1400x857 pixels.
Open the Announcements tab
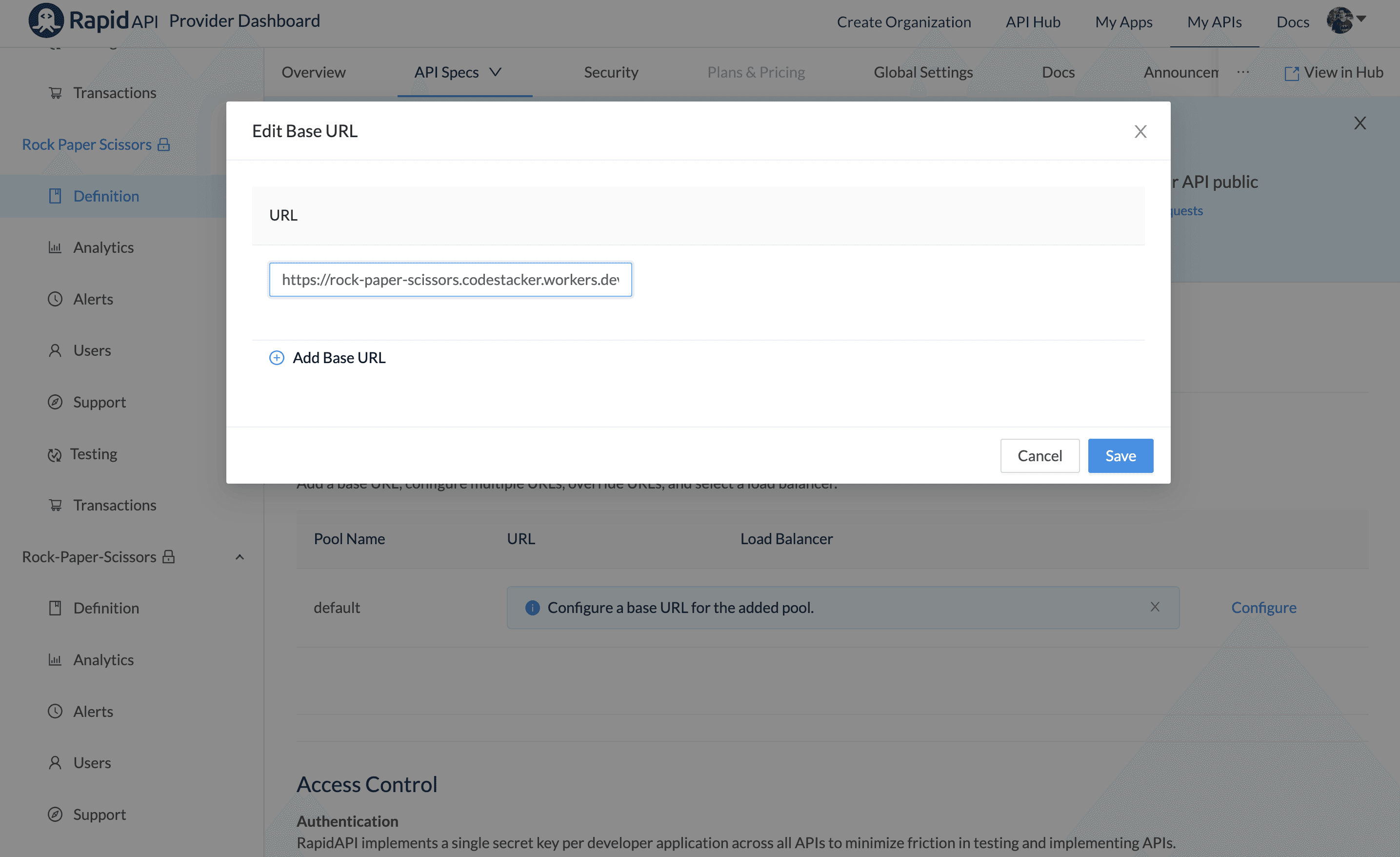click(x=1181, y=72)
